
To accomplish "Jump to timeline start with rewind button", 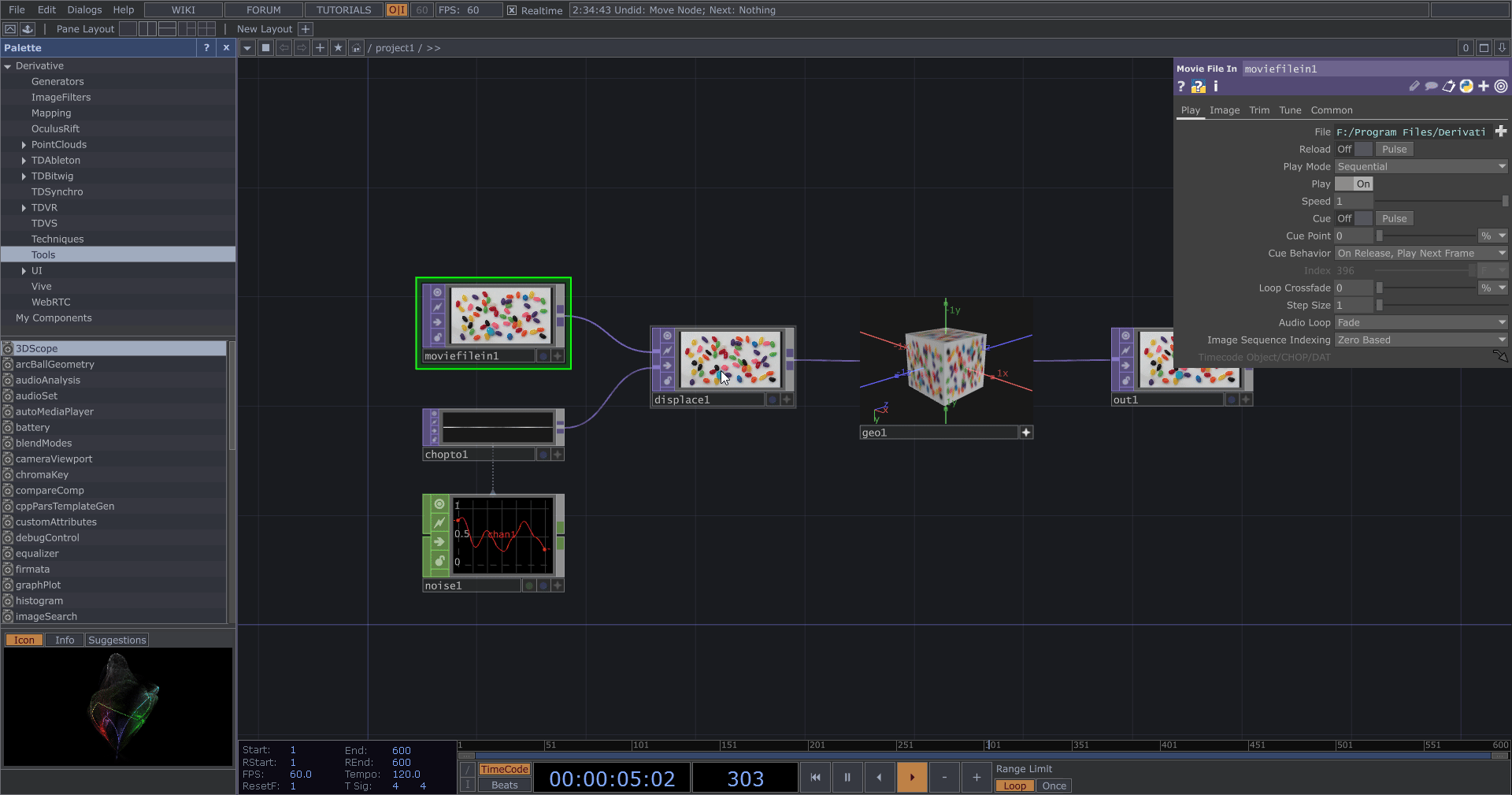I will (x=815, y=778).
